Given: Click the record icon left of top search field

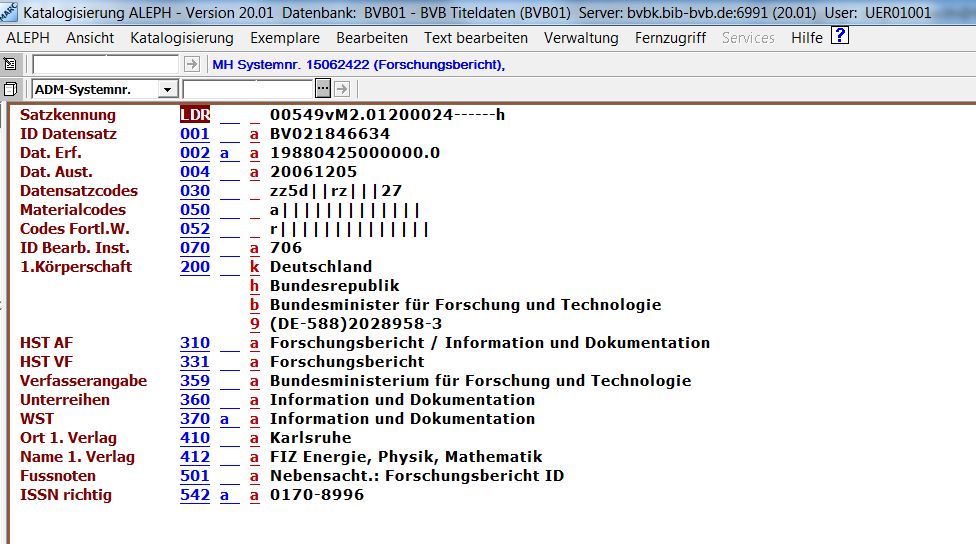Looking at the screenshot, I should point(11,64).
